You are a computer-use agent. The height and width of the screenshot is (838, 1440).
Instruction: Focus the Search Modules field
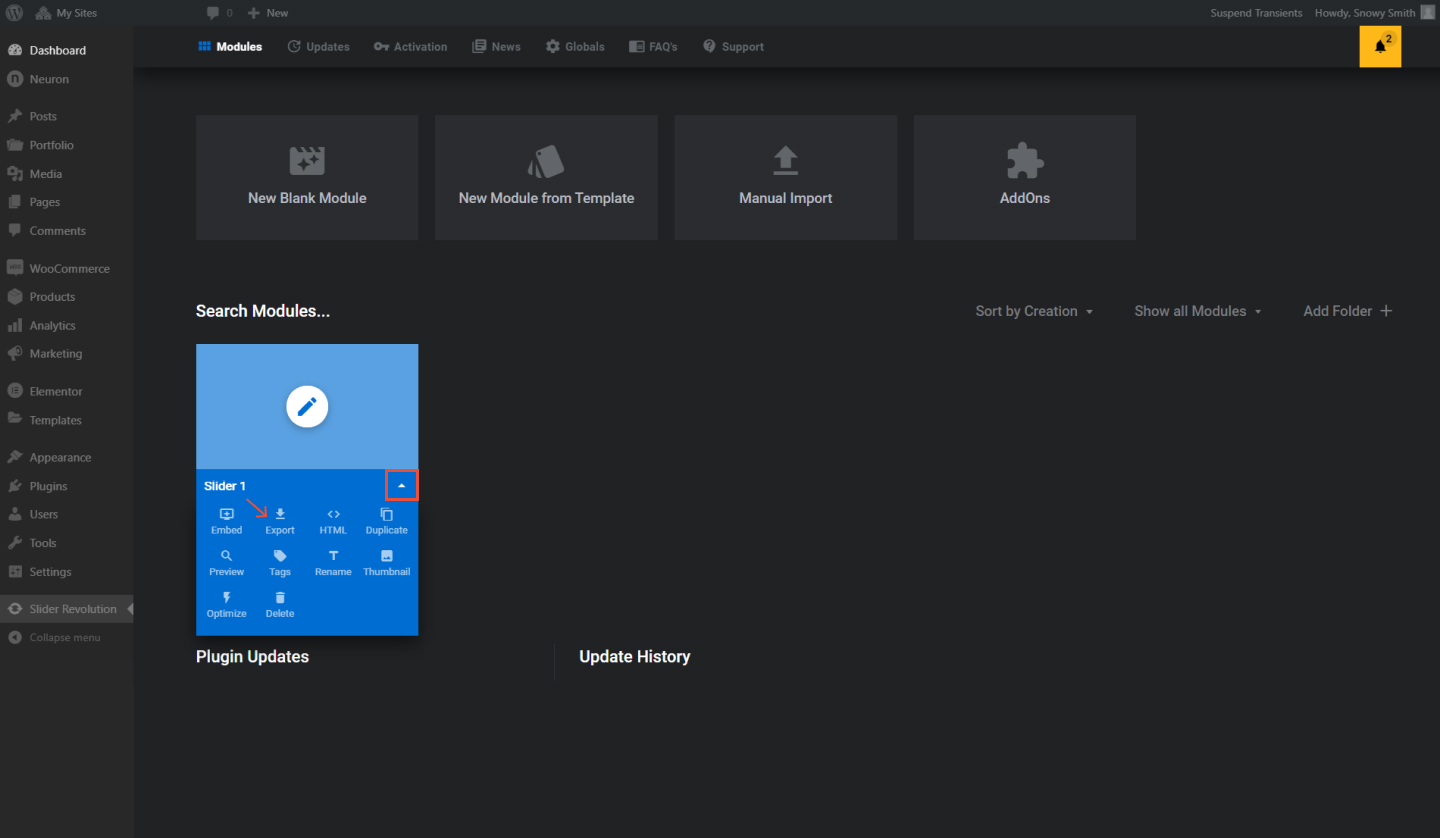pyautogui.click(x=263, y=311)
